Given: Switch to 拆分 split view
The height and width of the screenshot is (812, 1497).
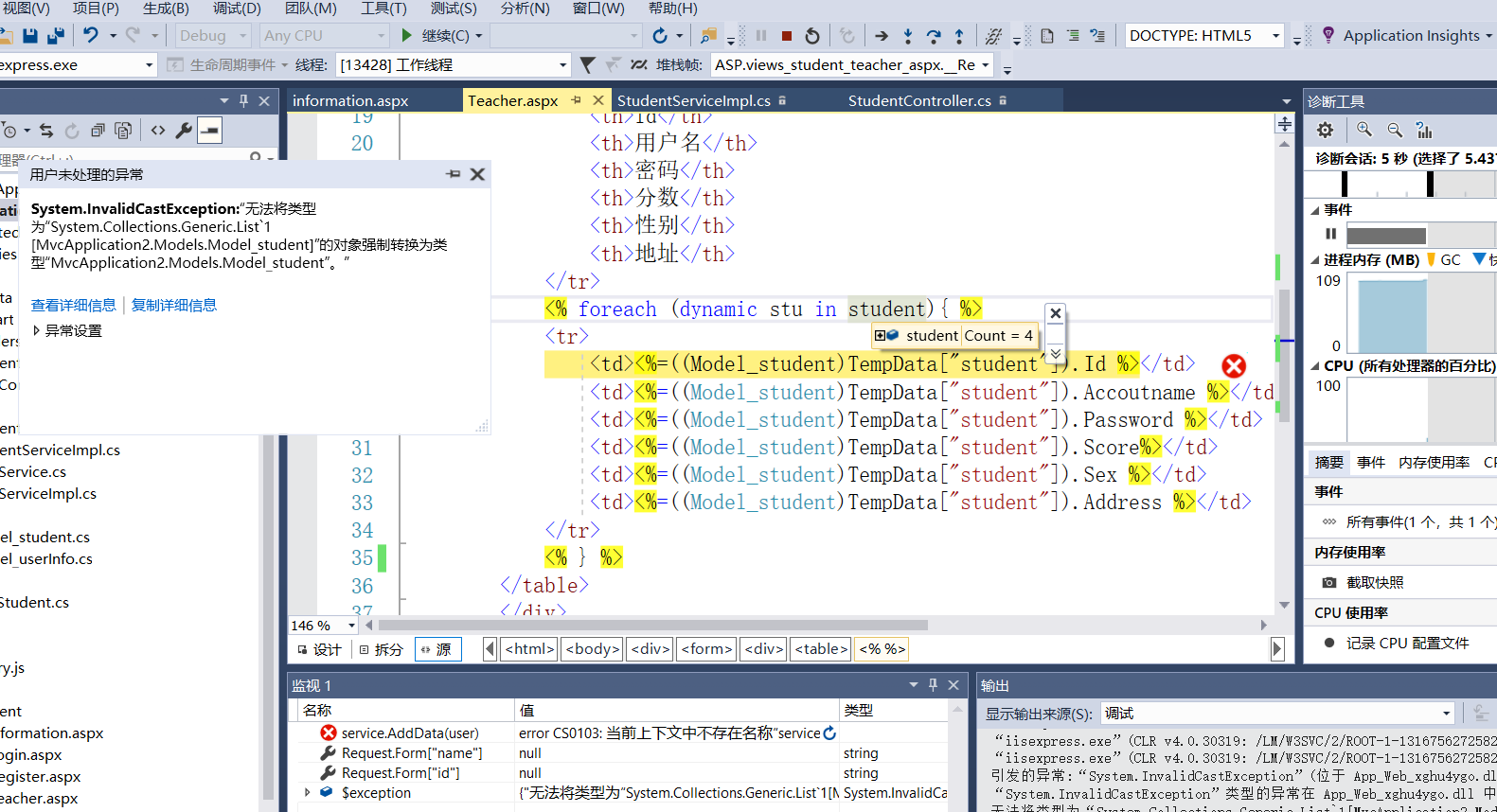Looking at the screenshot, I should (x=381, y=649).
